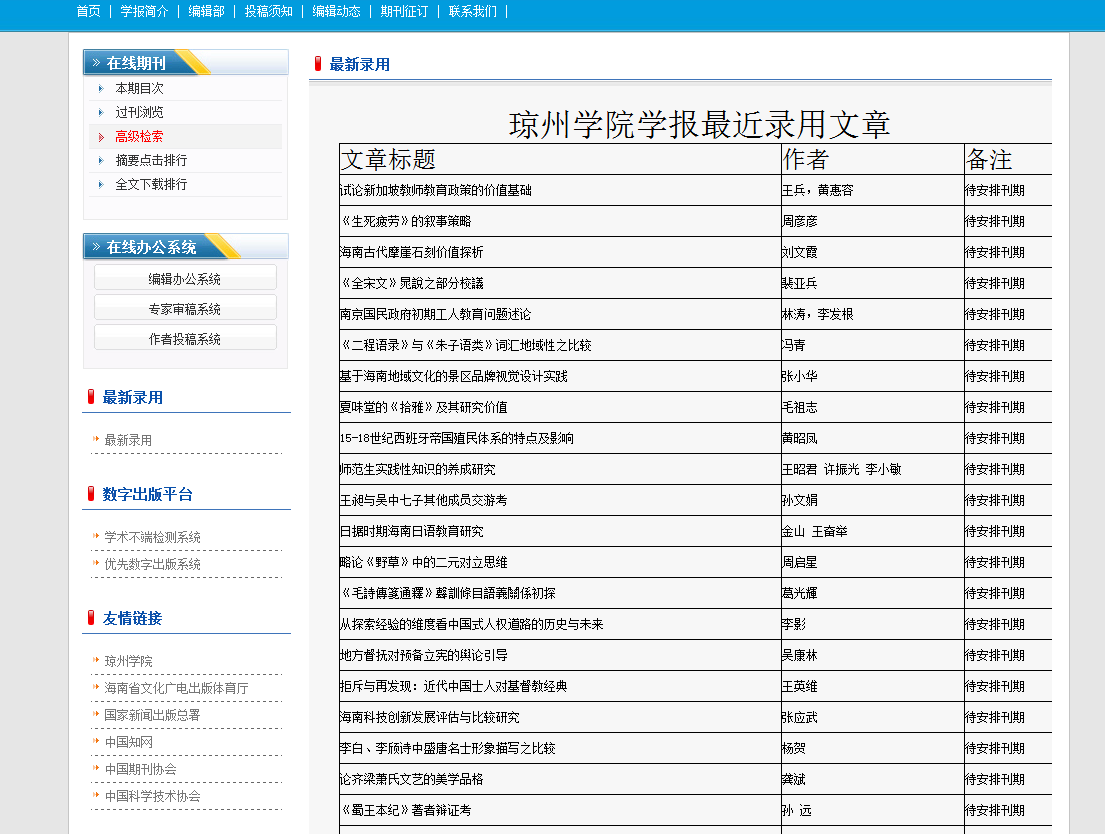The height and width of the screenshot is (834, 1105).
Task: Open 联系我们 navigation item
Action: [472, 11]
